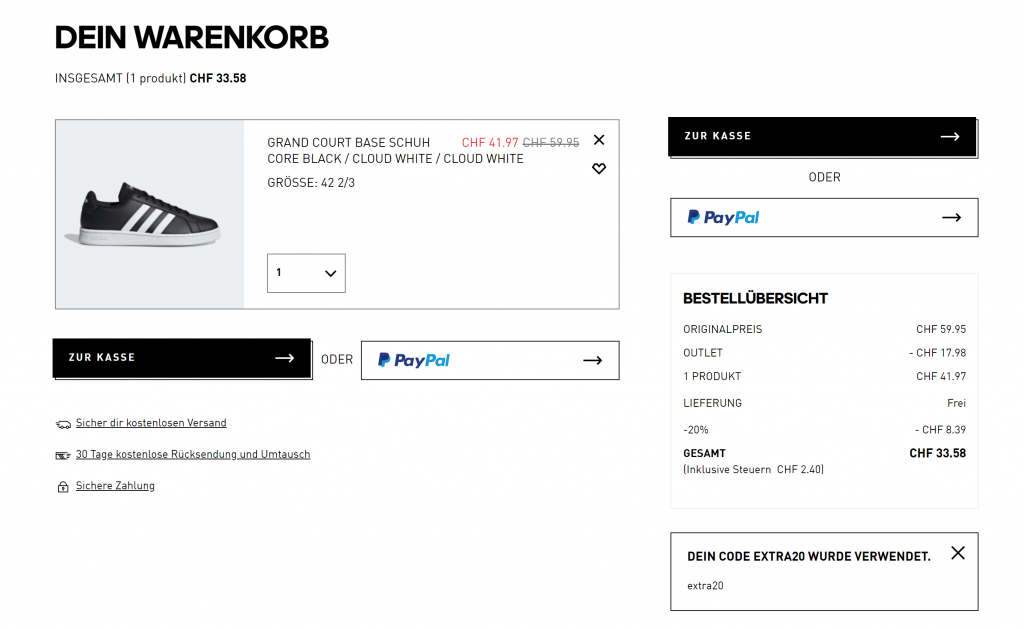Click Zur Kasse button below the product

[181, 358]
